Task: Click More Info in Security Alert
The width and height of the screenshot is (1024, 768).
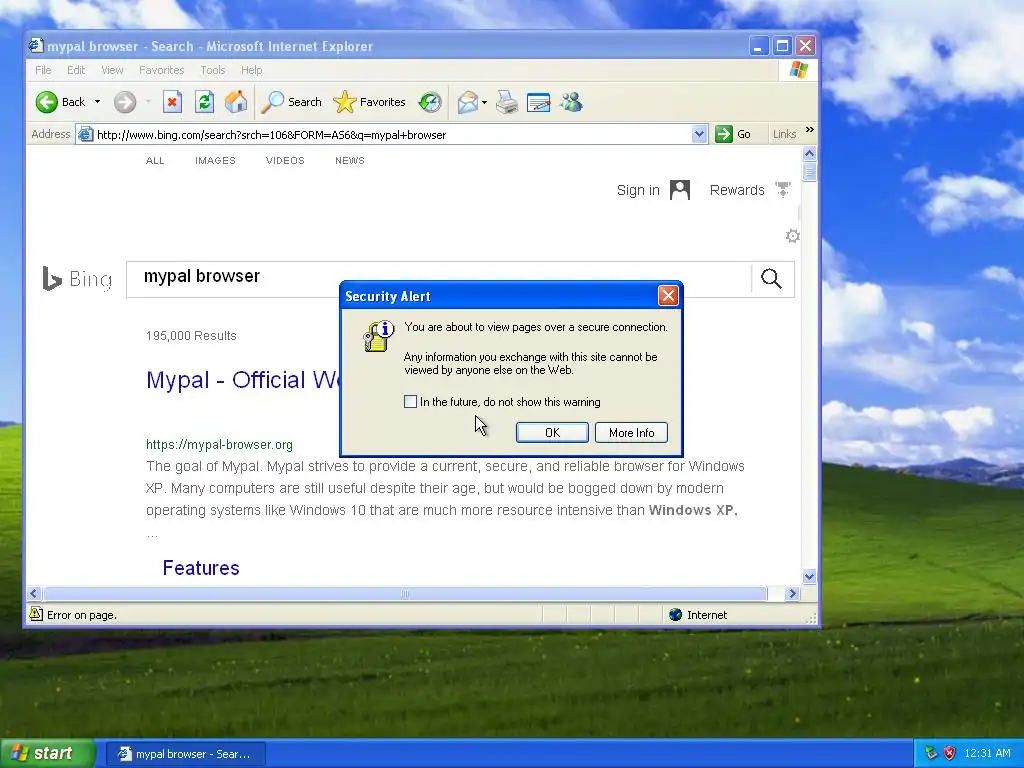Action: (632, 432)
